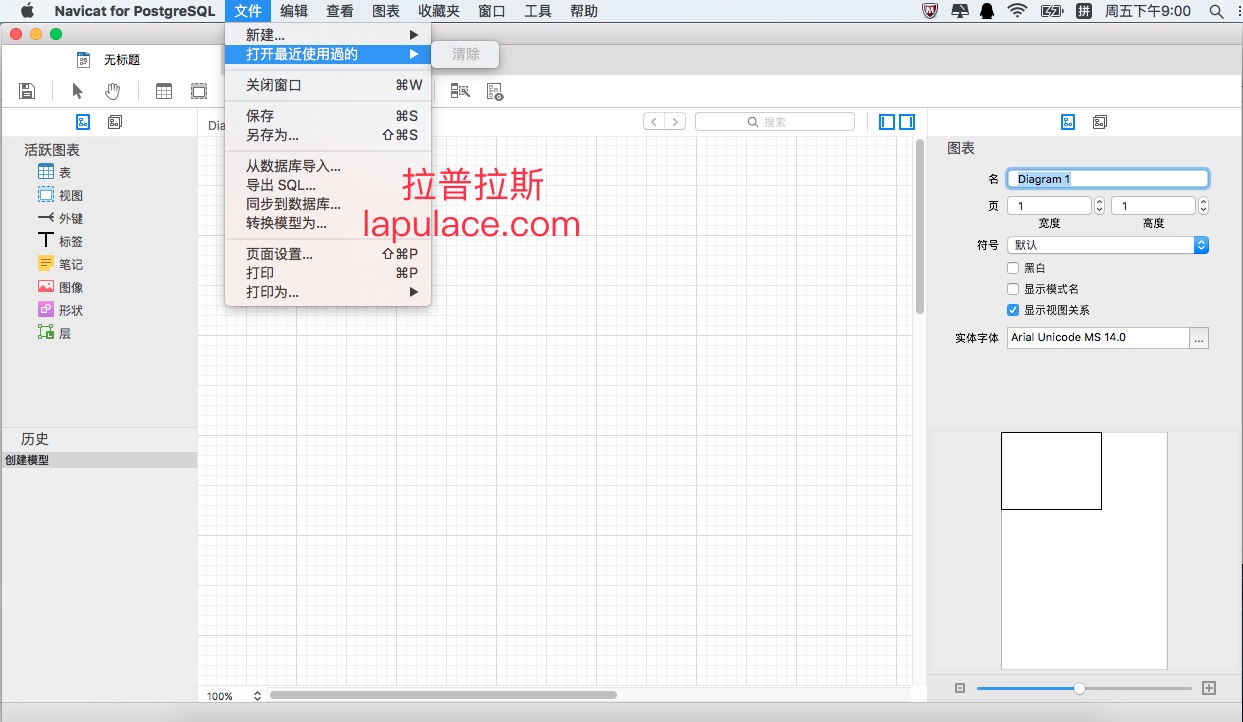Open Spotlight search in the menu bar
The width and height of the screenshot is (1243, 722).
point(1217,11)
